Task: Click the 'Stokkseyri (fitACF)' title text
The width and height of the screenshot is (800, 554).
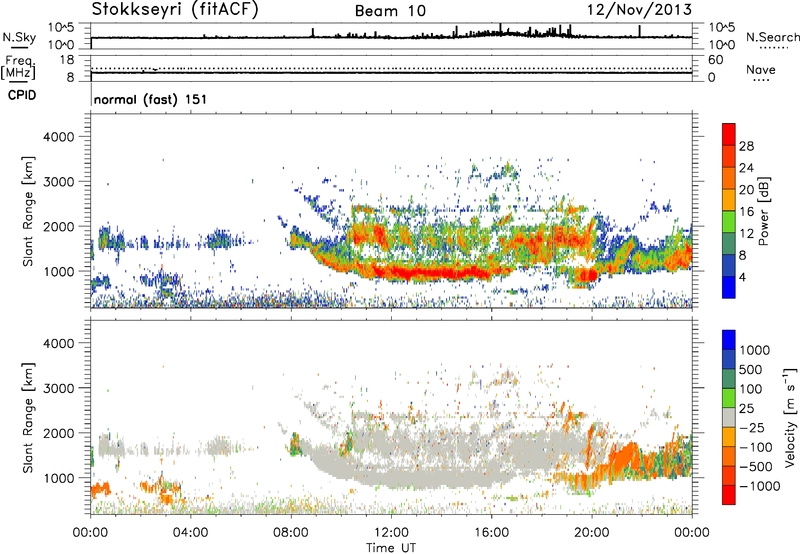Action: [x=175, y=10]
